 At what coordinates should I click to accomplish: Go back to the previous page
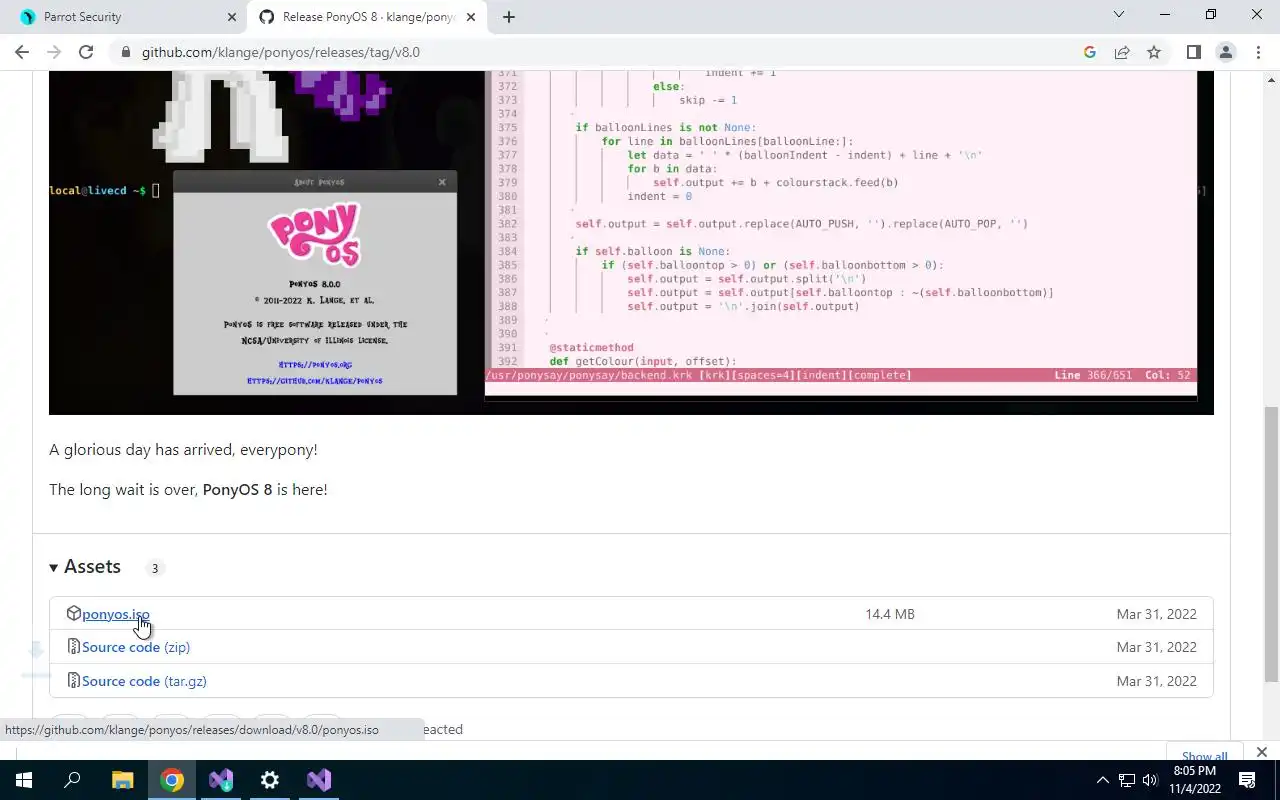22,52
